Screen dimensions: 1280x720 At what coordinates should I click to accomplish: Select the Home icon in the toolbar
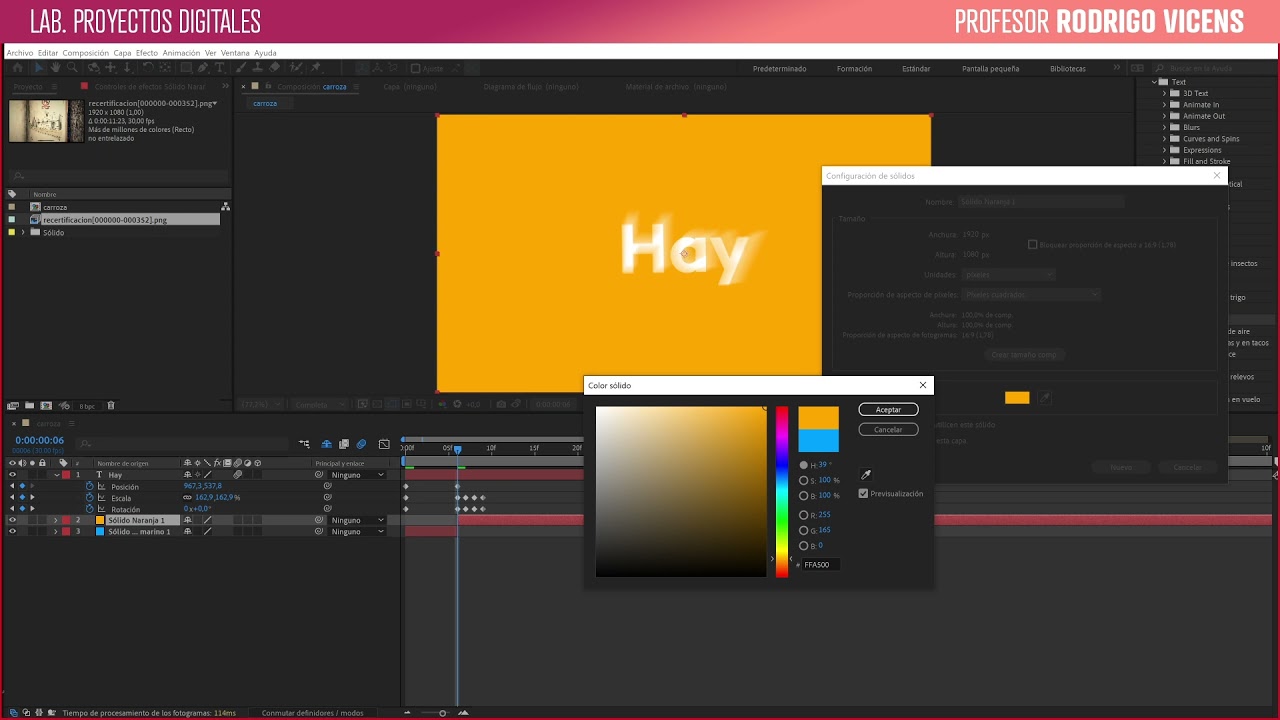[17, 68]
